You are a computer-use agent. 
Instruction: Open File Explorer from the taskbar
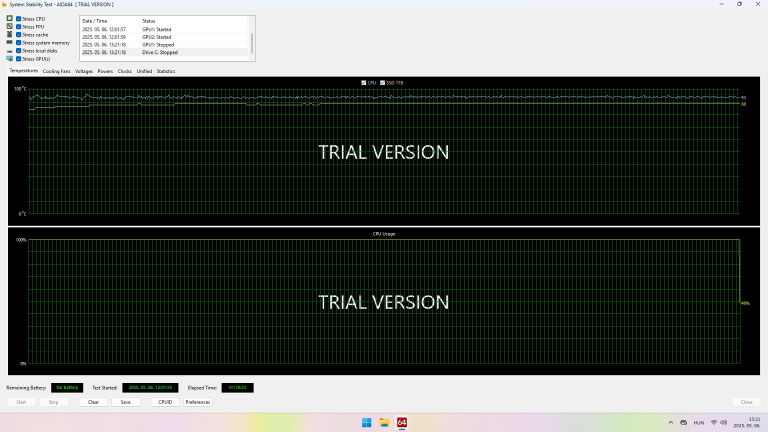[x=384, y=422]
